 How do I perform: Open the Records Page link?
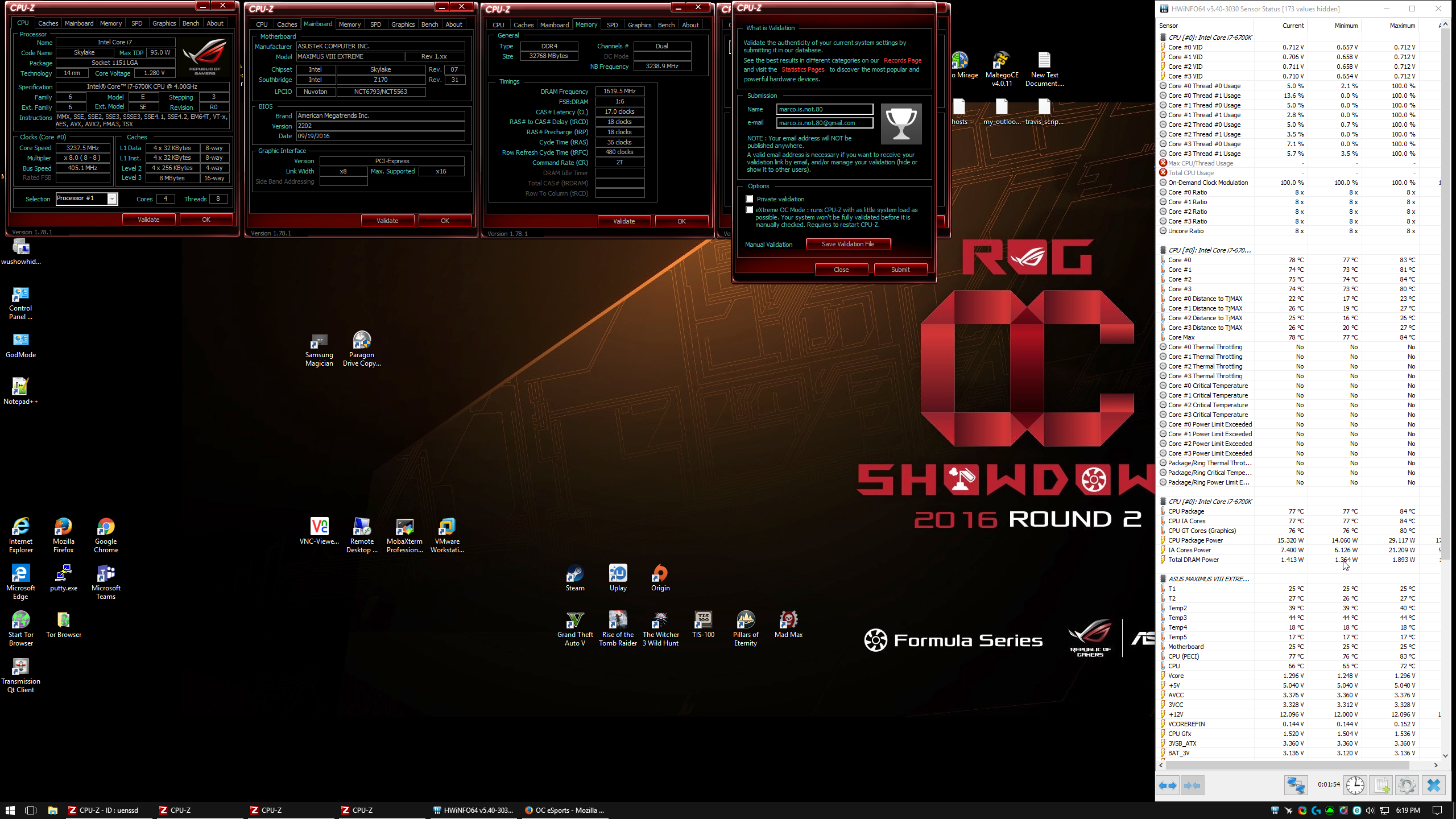tap(903, 60)
